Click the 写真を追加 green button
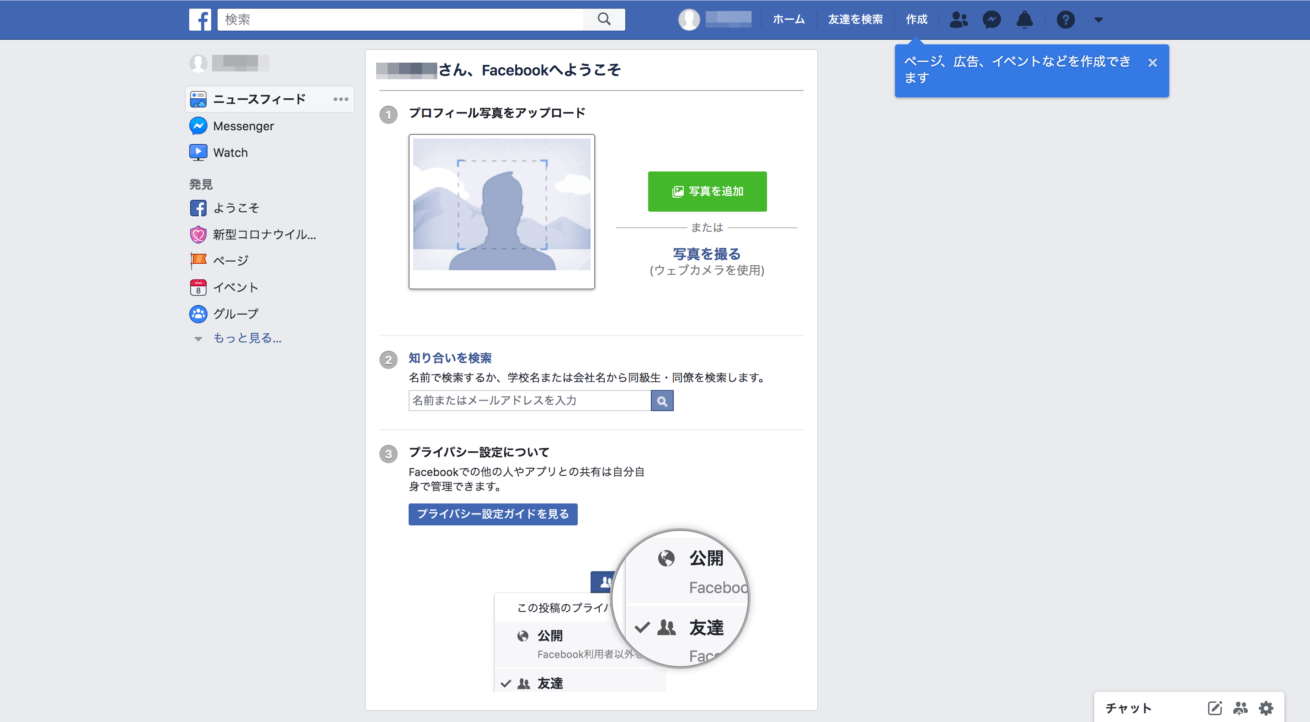1310x722 pixels. [x=707, y=191]
